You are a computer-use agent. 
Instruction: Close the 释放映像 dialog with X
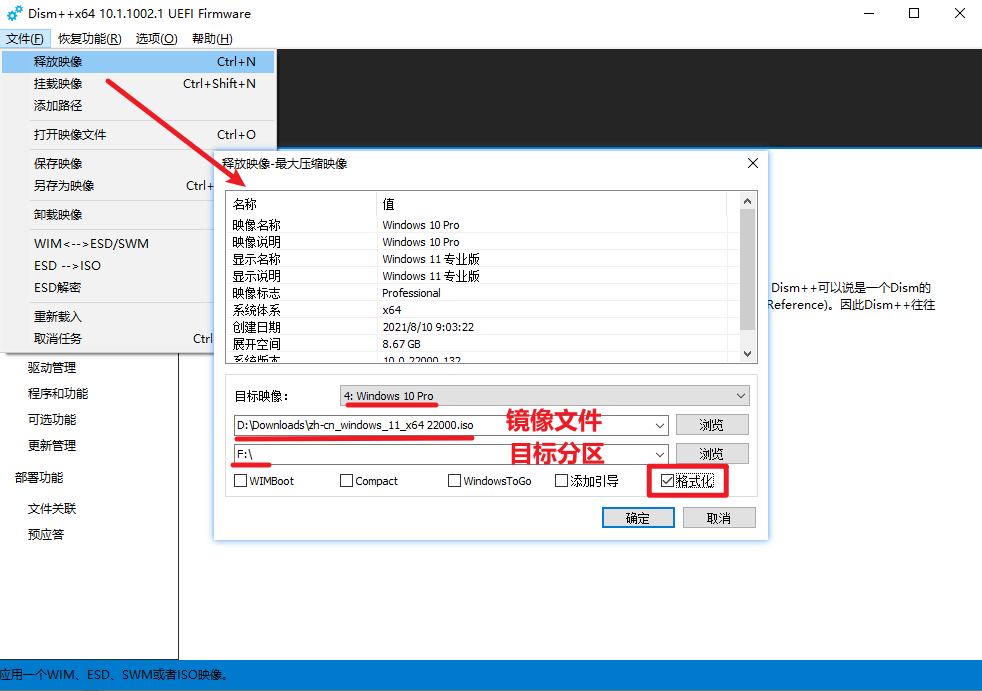pos(753,163)
